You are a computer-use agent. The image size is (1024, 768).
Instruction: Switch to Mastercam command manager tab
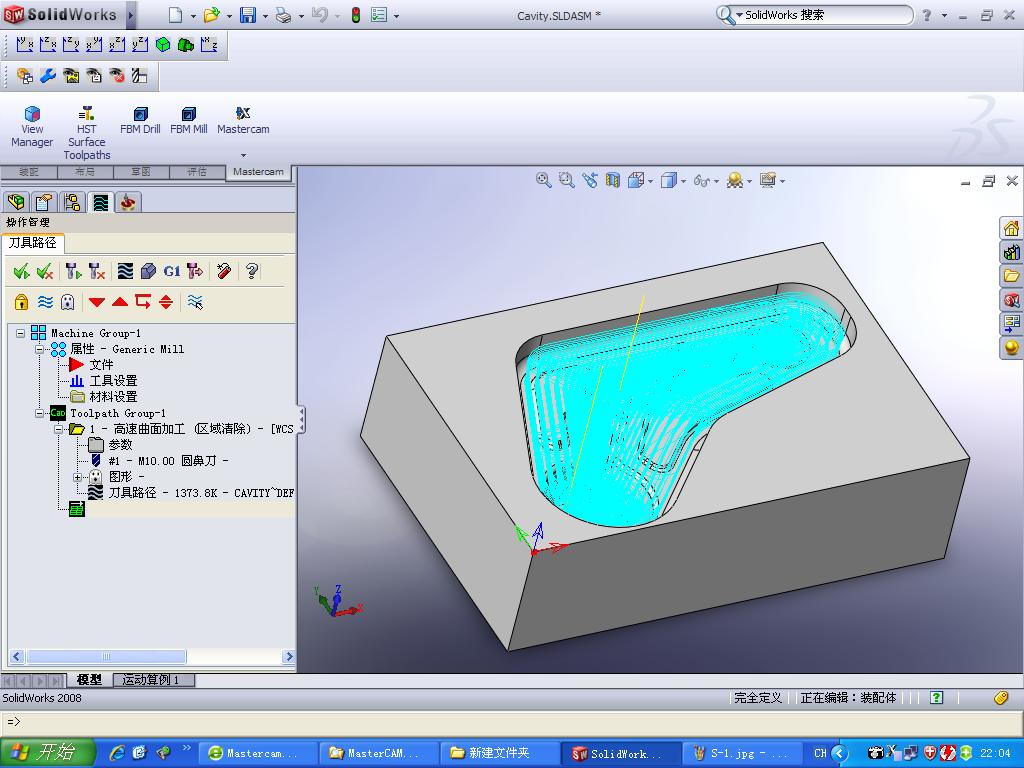click(259, 172)
